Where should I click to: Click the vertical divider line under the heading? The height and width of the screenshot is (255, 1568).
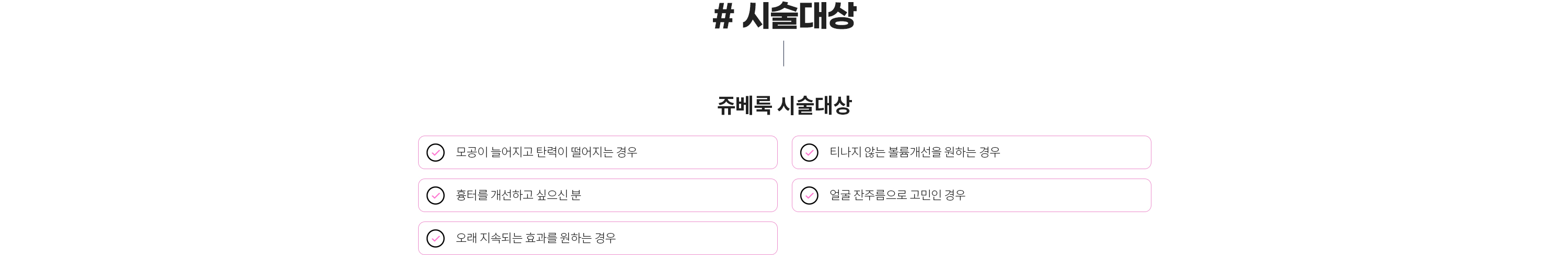(x=783, y=54)
